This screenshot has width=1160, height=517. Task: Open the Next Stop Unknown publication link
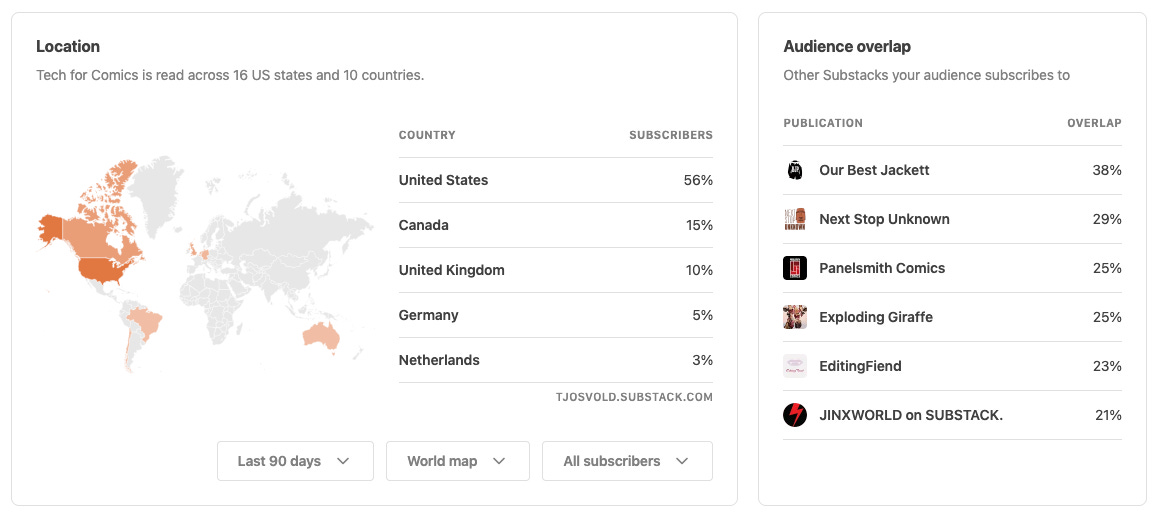[884, 219]
